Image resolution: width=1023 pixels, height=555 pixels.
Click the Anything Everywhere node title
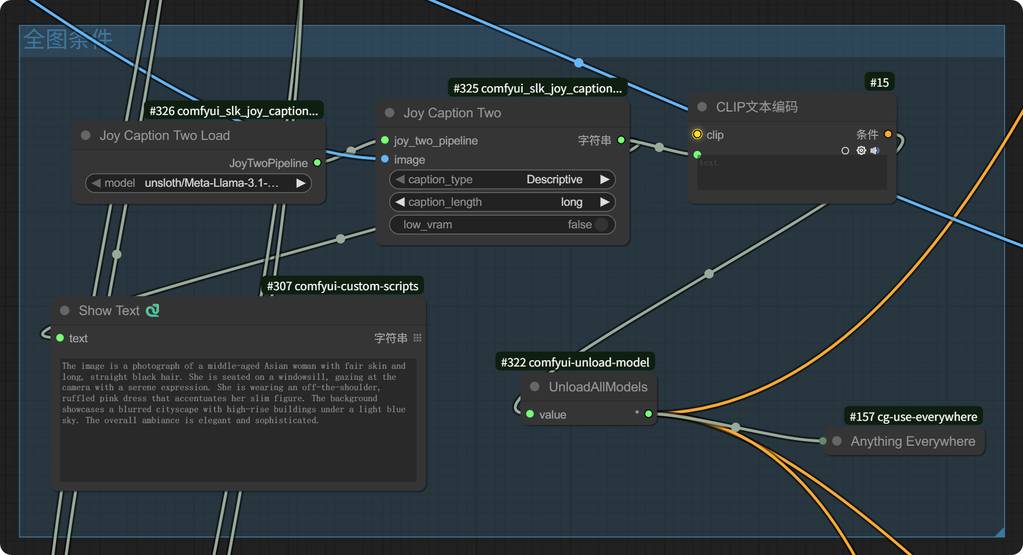click(912, 441)
